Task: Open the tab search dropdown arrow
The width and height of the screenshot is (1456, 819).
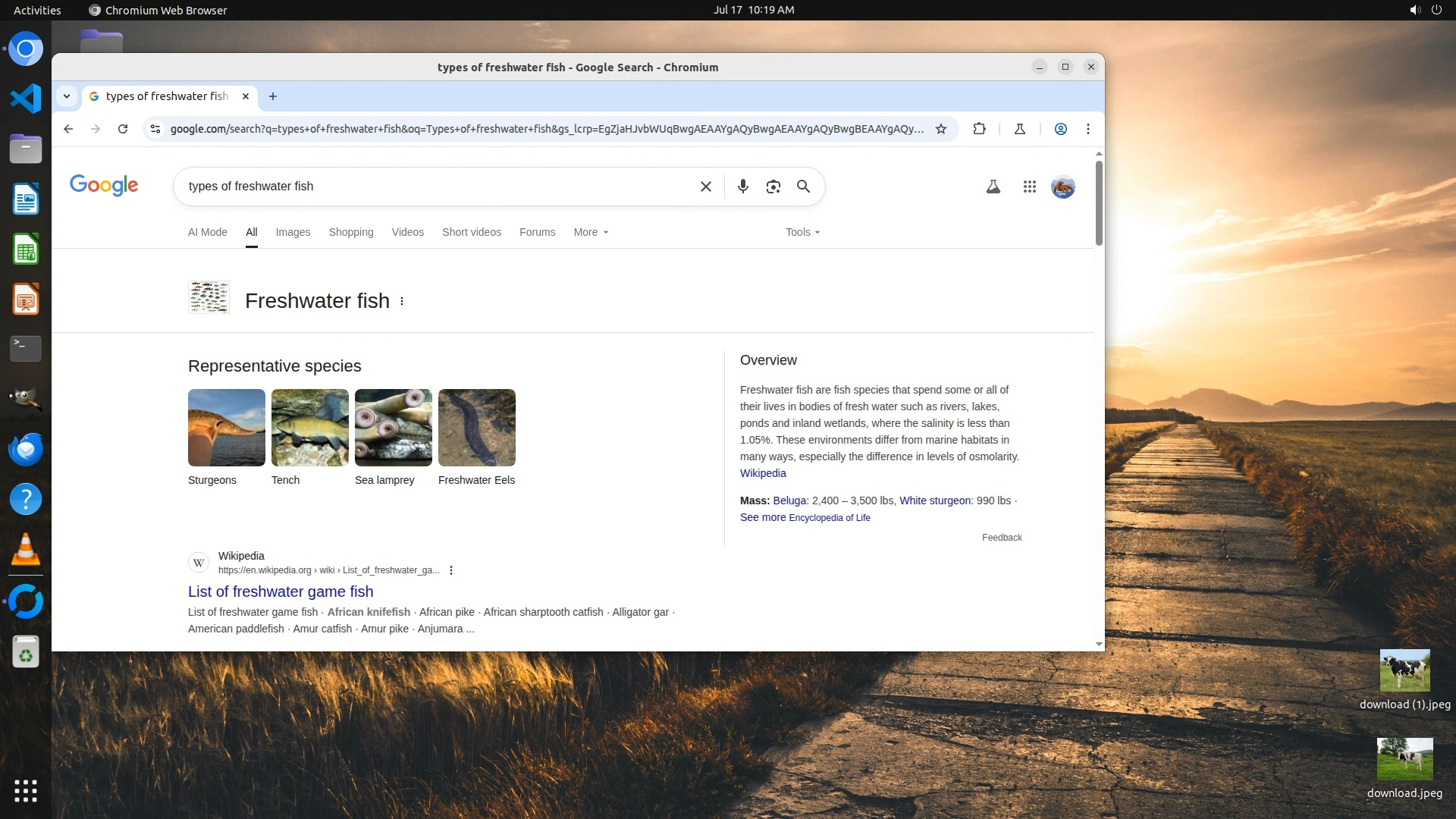Action: (67, 96)
